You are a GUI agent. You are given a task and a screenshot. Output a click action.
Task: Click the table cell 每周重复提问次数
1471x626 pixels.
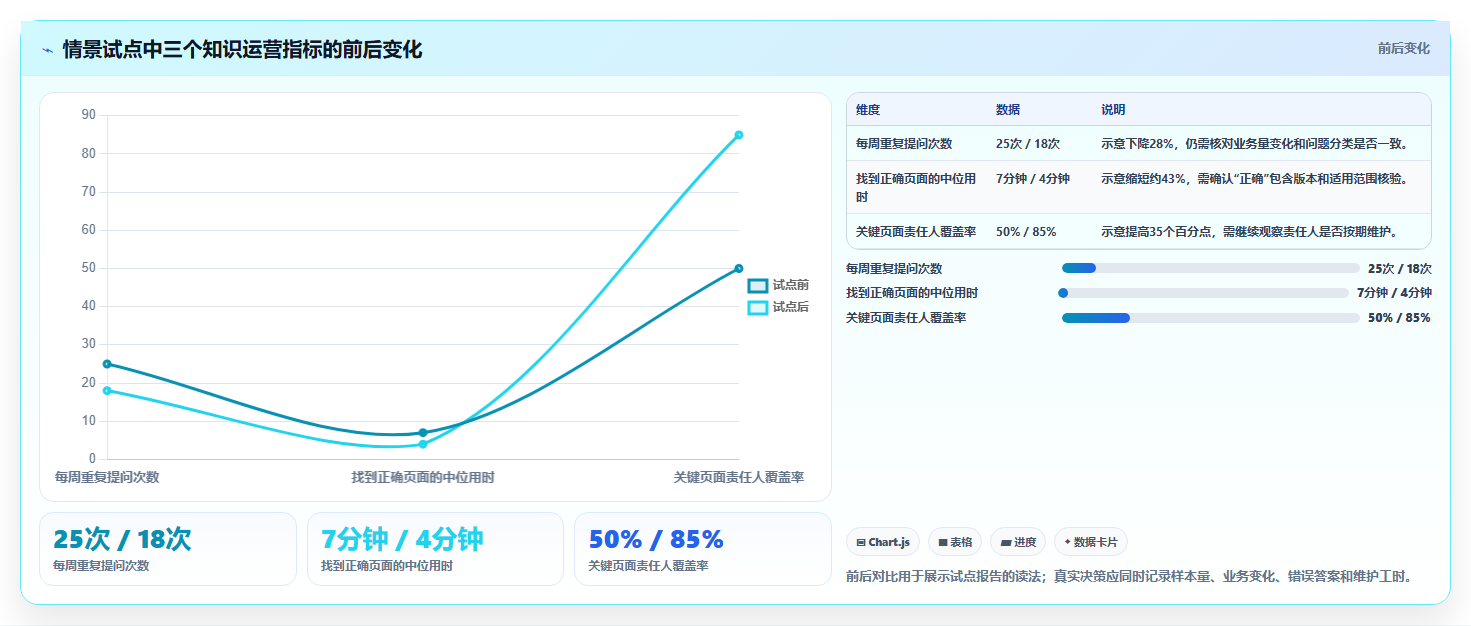pyautogui.click(x=904, y=144)
